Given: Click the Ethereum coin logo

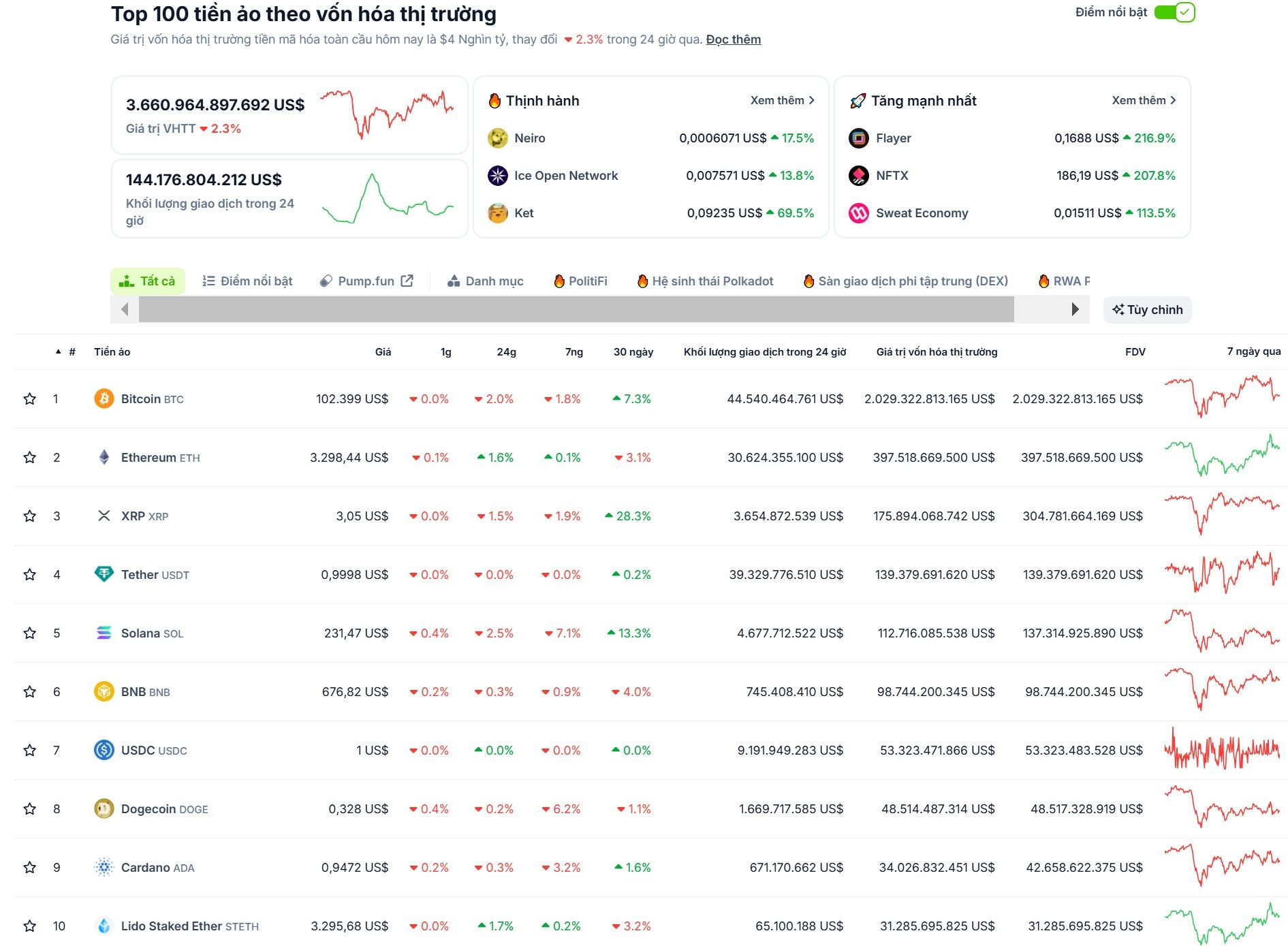Looking at the screenshot, I should [104, 457].
